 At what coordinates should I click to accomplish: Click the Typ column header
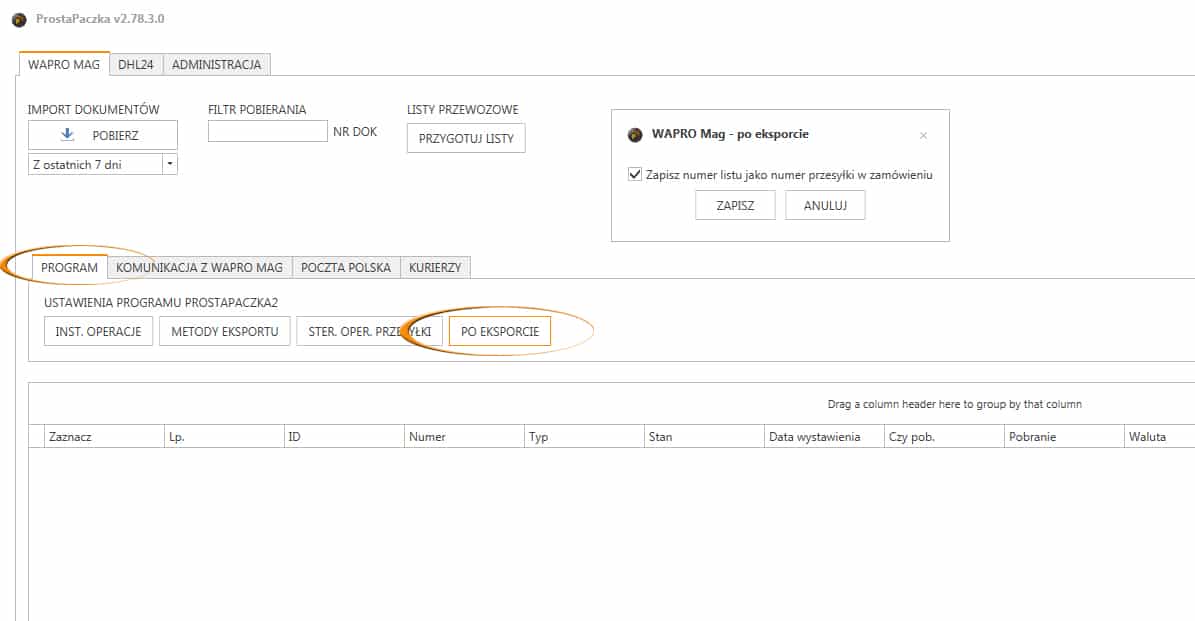click(584, 437)
